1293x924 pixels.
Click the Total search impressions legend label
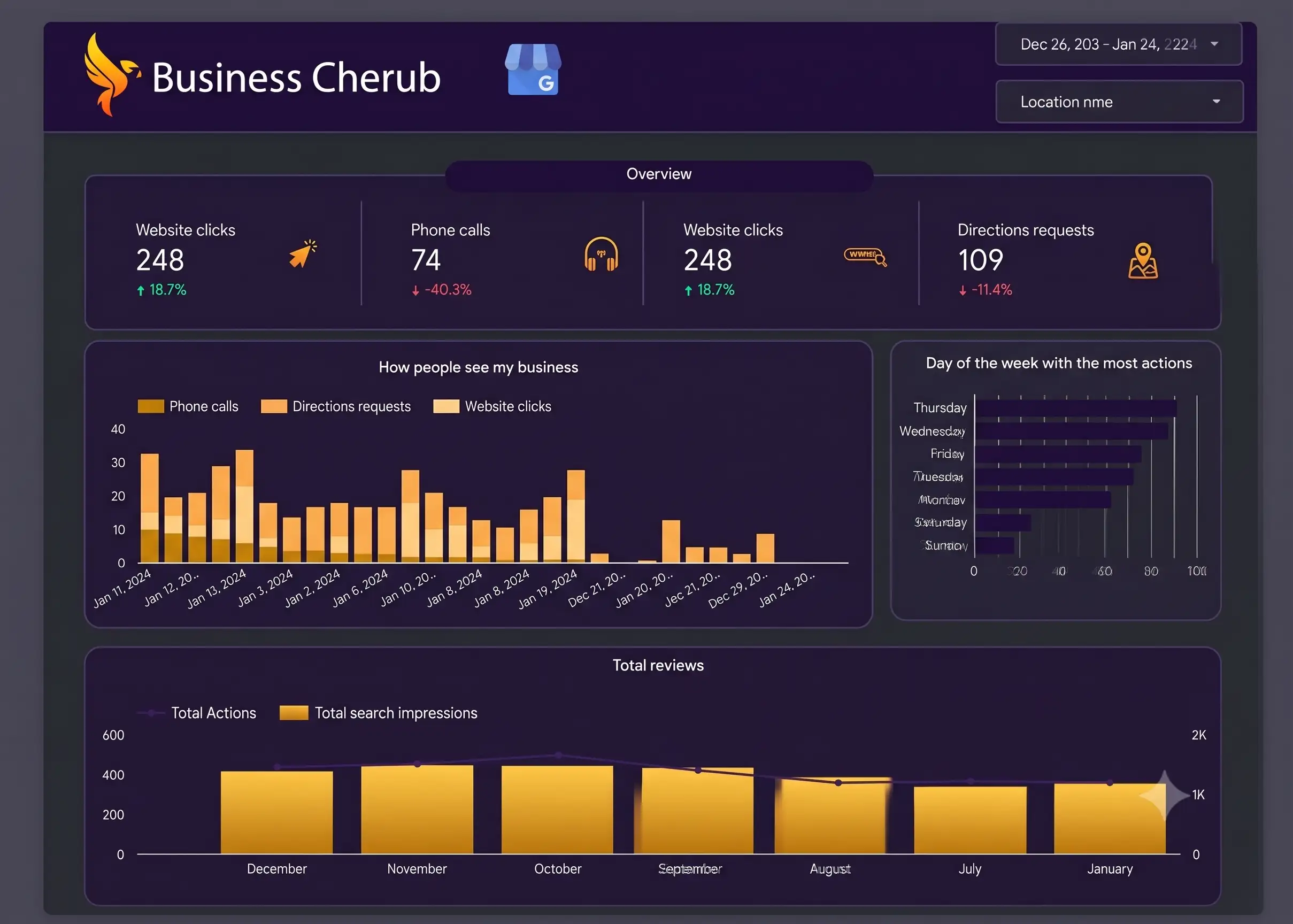click(x=396, y=713)
